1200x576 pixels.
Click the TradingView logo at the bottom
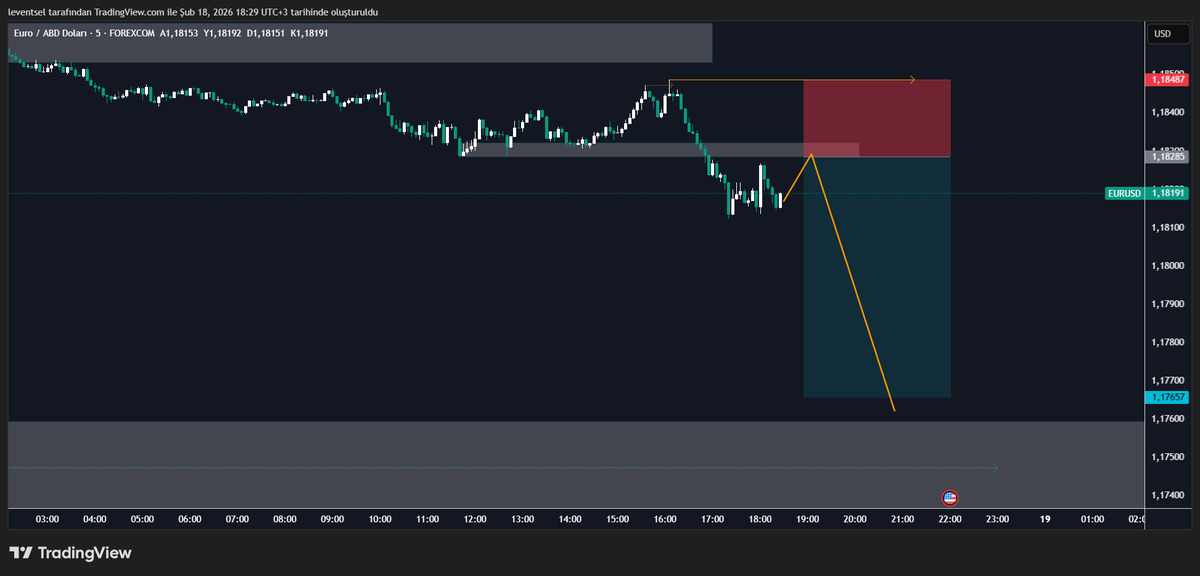[70, 553]
